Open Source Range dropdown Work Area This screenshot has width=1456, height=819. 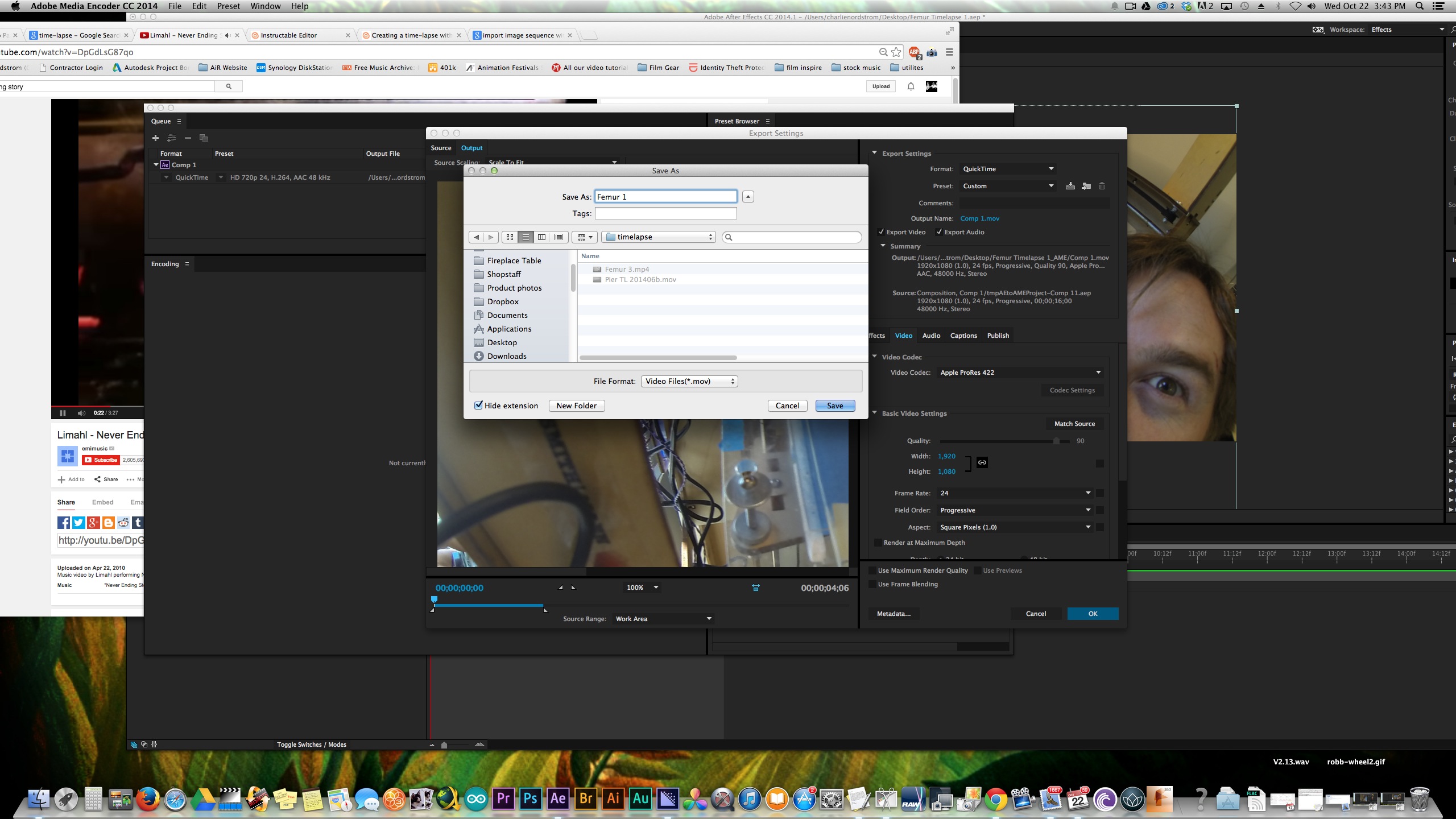click(x=663, y=619)
